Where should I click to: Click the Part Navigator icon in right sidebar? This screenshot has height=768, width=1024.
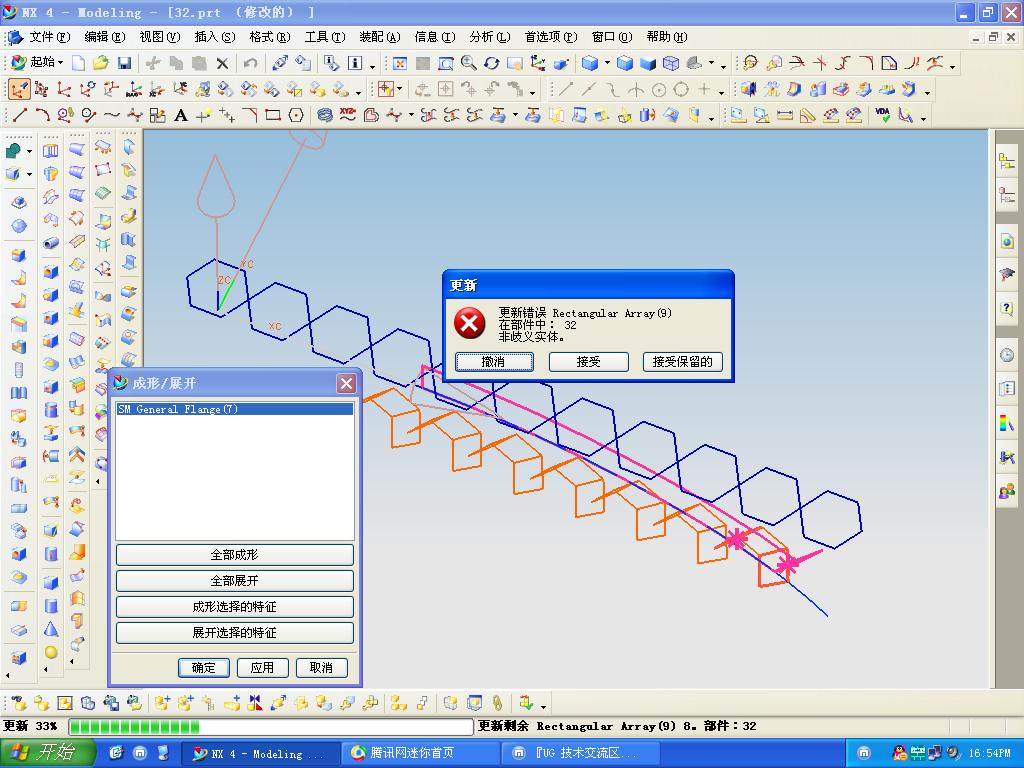point(1006,195)
